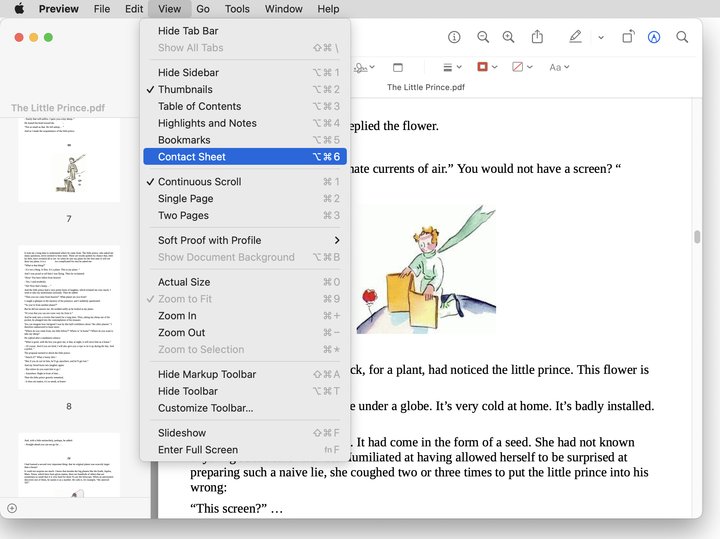This screenshot has width=720, height=539.
Task: Open the Preview app menu
Action: (x=58, y=9)
